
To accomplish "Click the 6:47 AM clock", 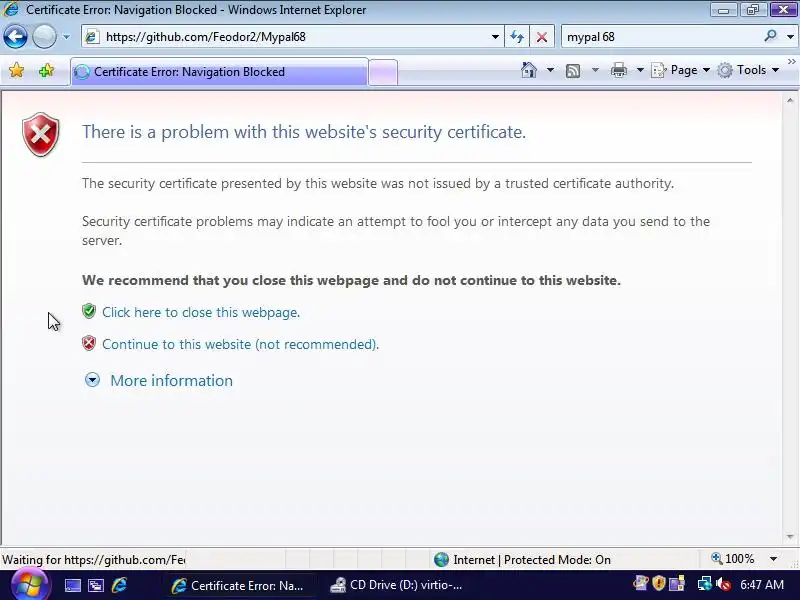I will point(762,585).
